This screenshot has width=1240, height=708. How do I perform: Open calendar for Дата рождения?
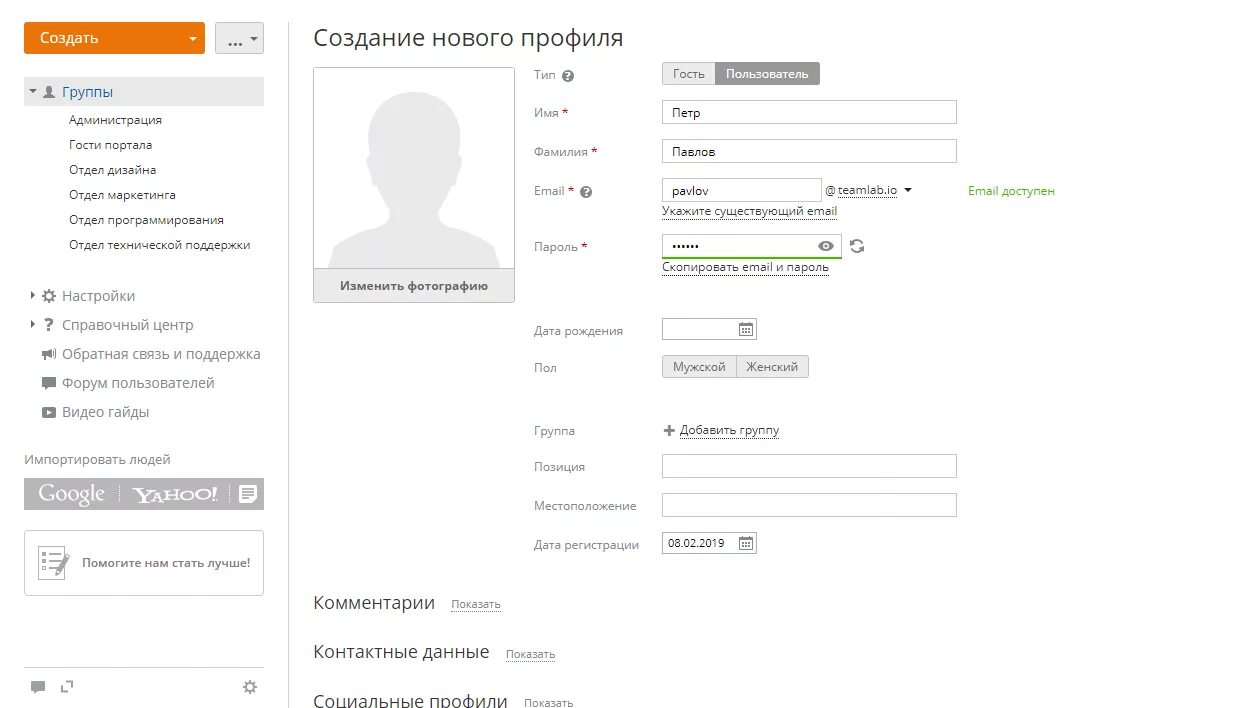[746, 329]
